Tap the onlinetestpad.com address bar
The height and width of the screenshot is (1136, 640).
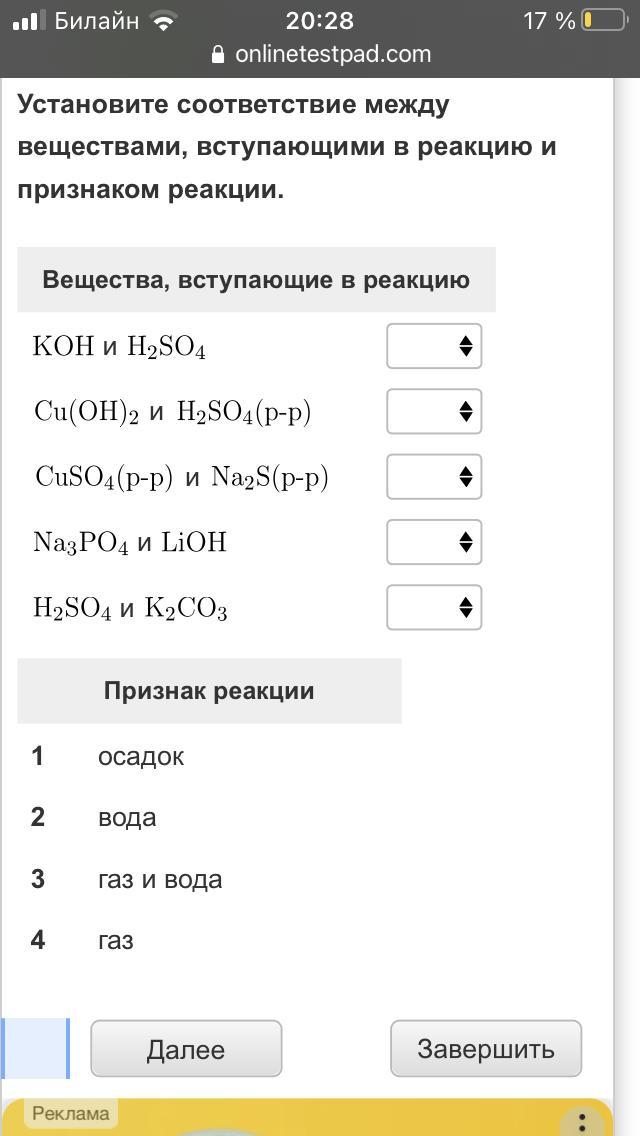(x=332, y=54)
